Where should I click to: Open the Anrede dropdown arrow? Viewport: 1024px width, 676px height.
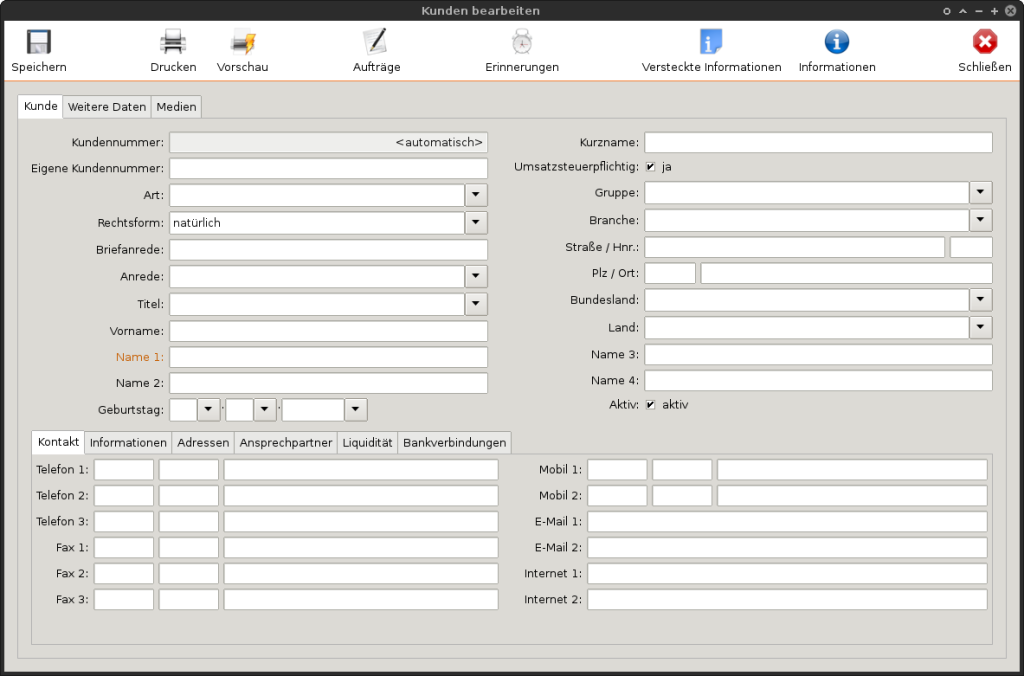tap(477, 277)
